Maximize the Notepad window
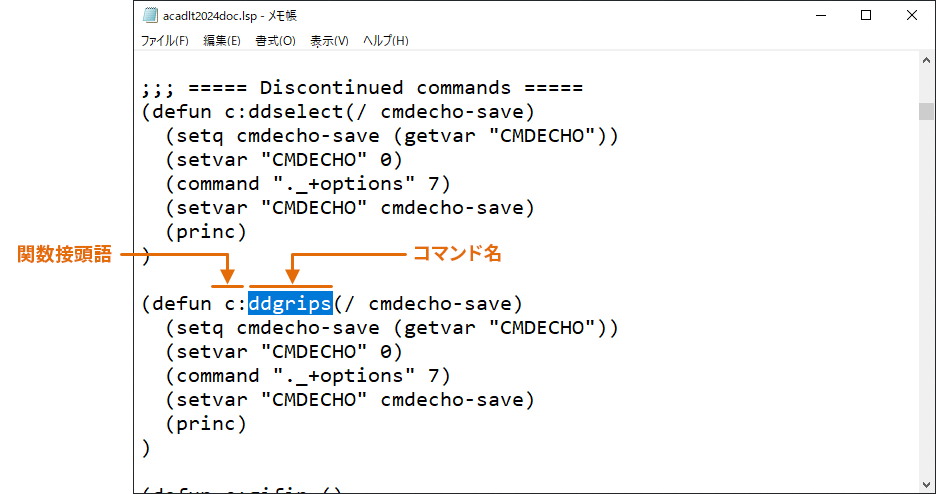 (x=866, y=16)
